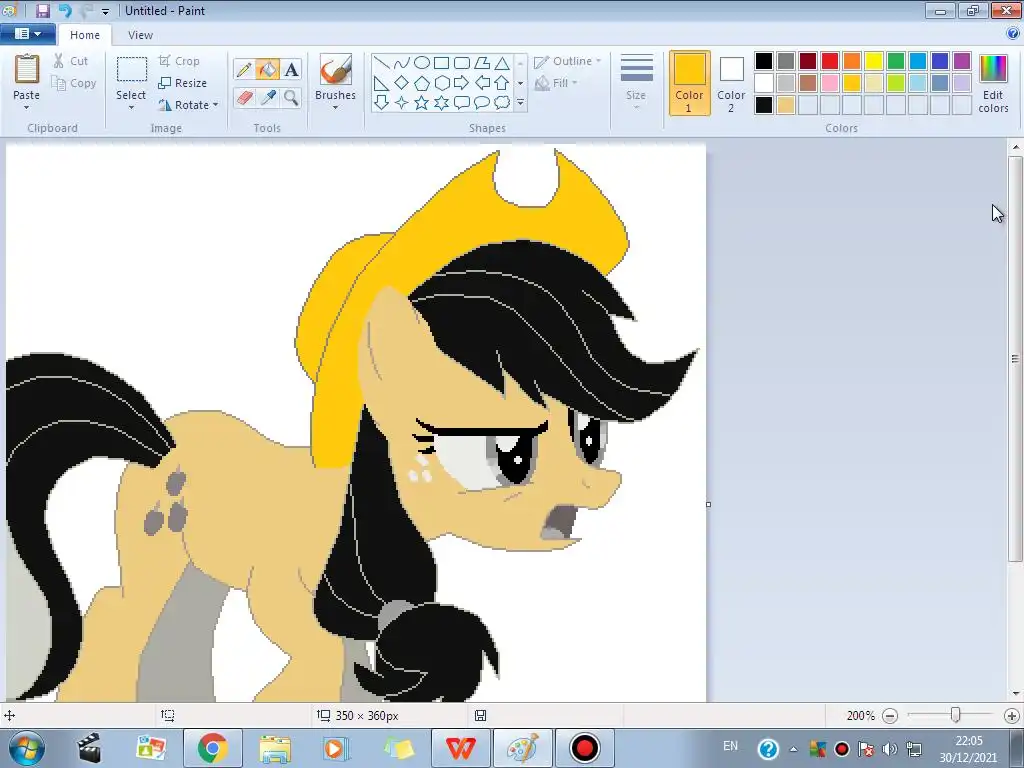Expand the Paste dropdown arrow
The height and width of the screenshot is (768, 1024).
(27, 108)
